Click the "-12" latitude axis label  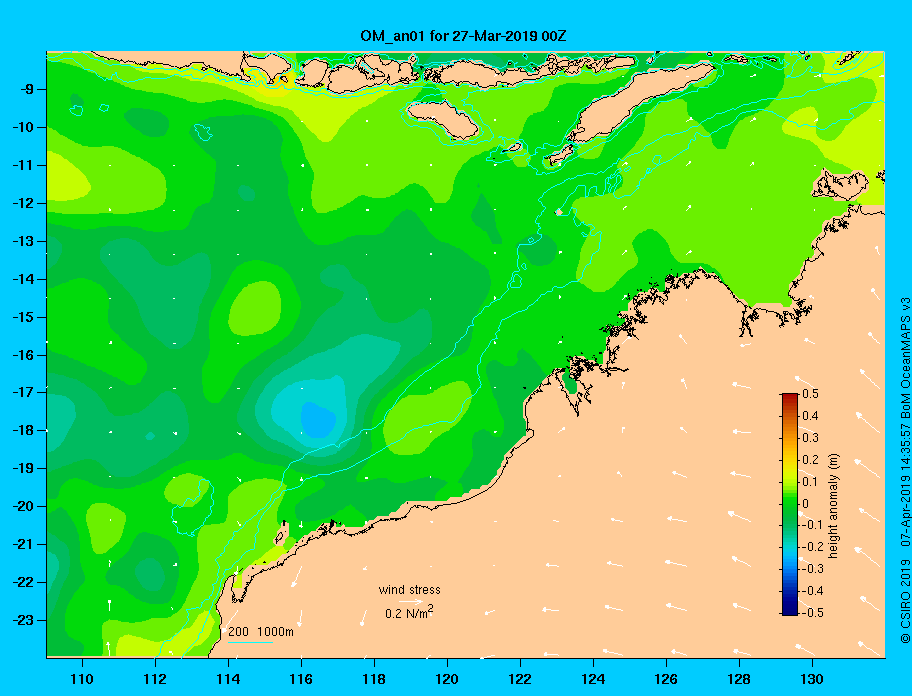tap(22, 203)
